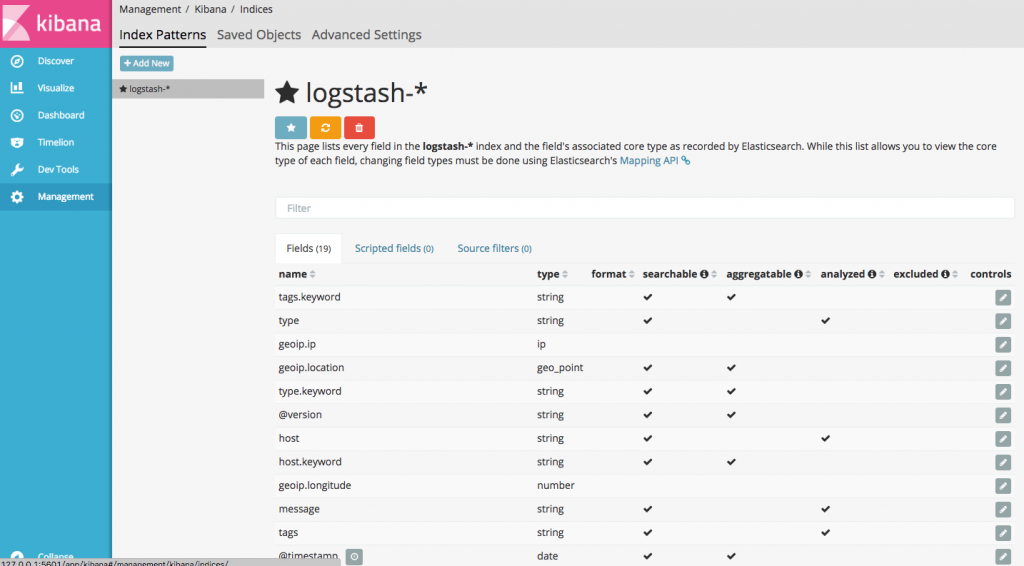Sort by aggregatable column arrows
1024x566 pixels.
tap(808, 274)
